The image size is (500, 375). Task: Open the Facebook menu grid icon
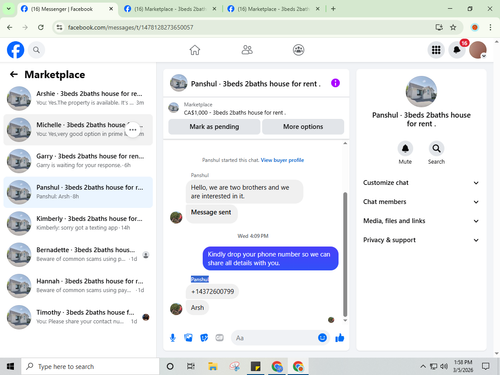(436, 50)
